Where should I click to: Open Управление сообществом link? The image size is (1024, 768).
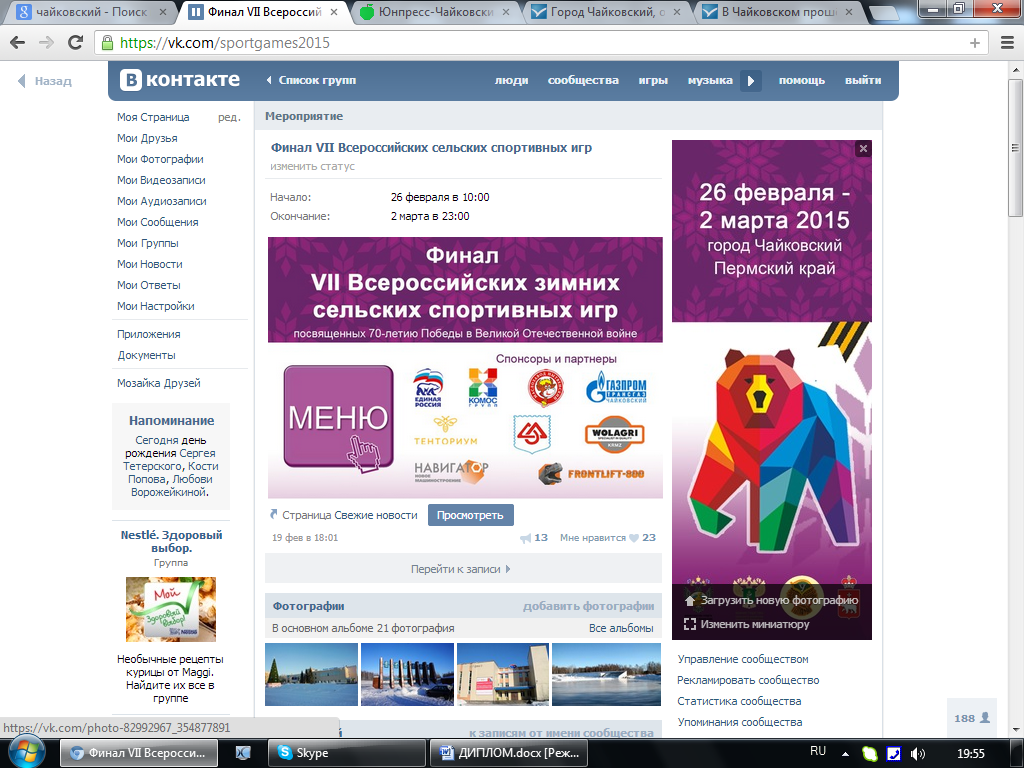[743, 659]
